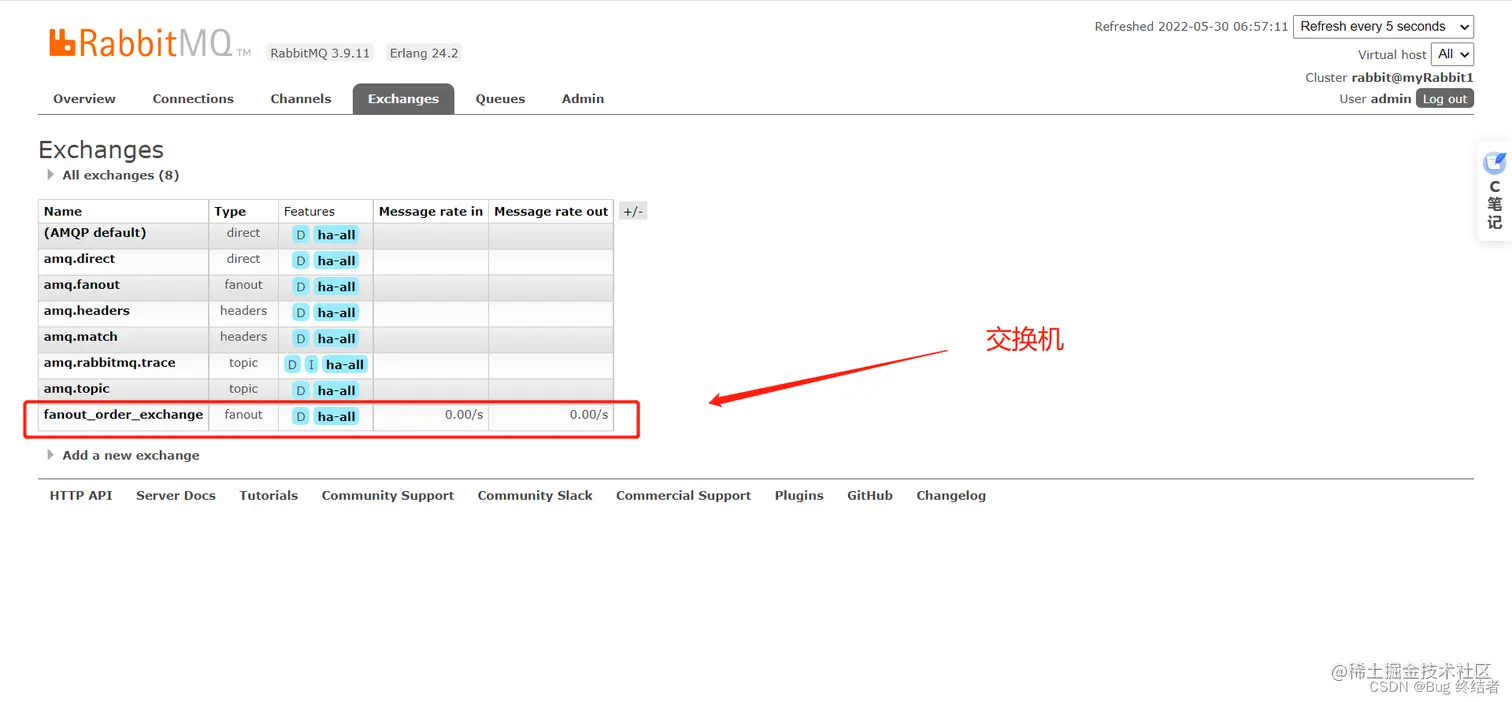The height and width of the screenshot is (702, 1512).
Task: Open the Plugins footer link
Action: tap(799, 495)
